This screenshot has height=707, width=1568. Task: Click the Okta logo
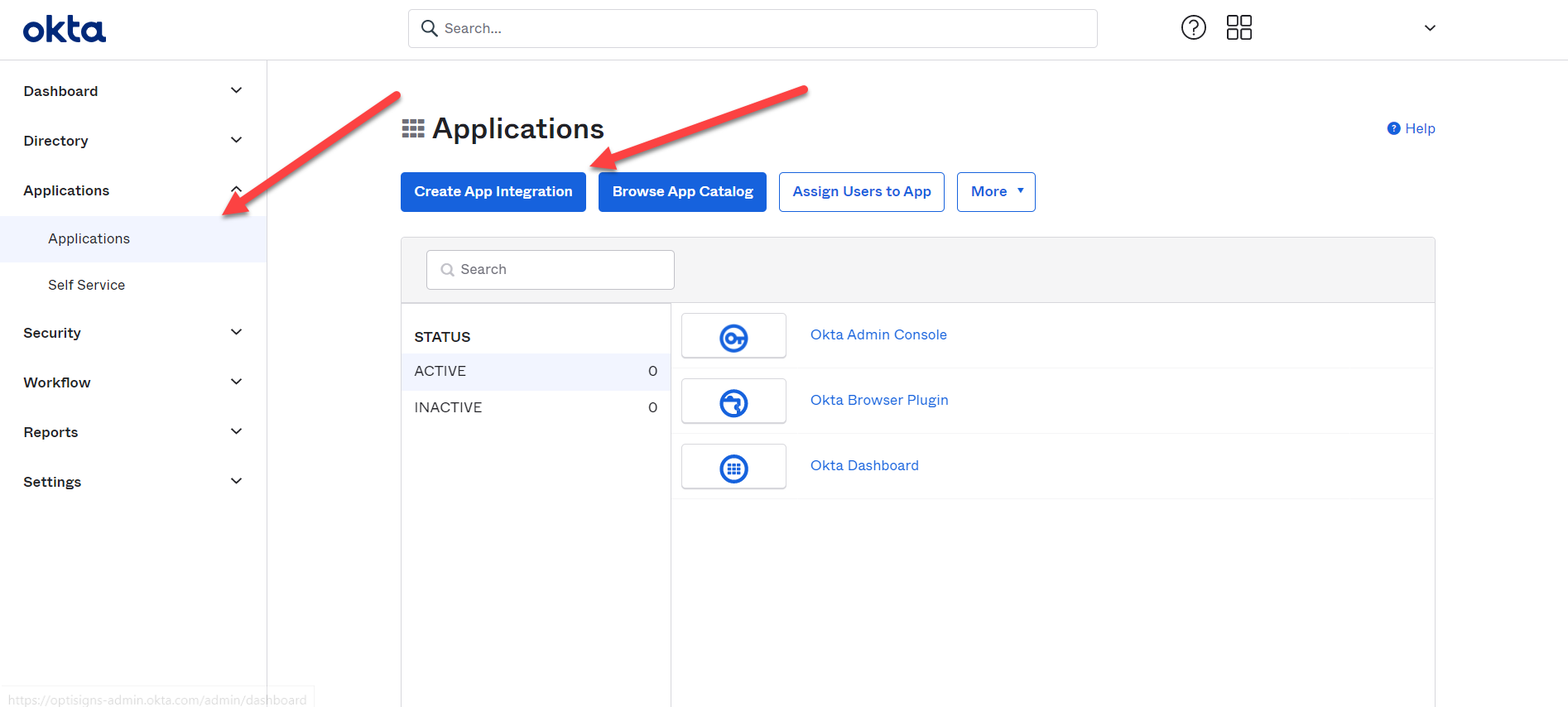[65, 30]
